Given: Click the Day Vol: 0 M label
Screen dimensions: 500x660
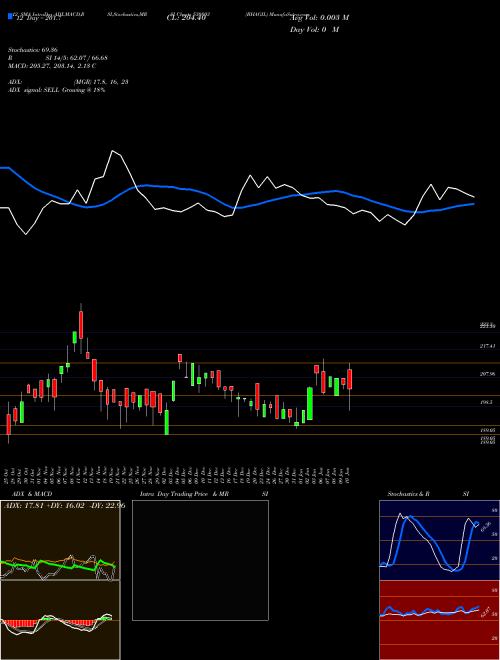Looking at the screenshot, I should pos(314,30).
